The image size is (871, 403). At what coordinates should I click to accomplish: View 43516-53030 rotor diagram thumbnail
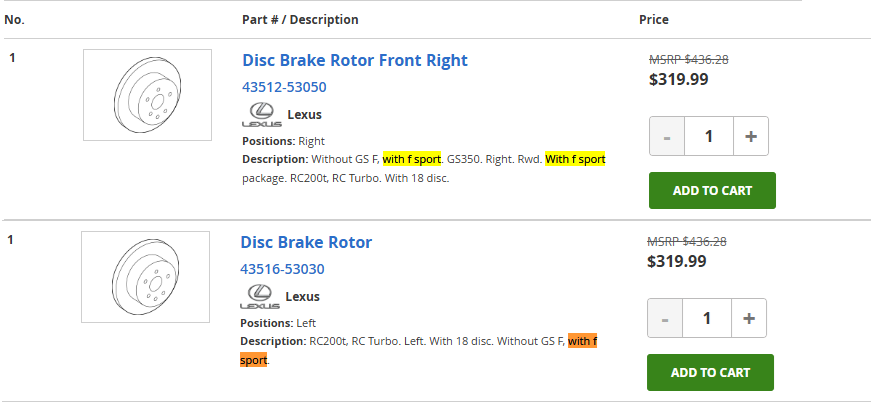click(x=145, y=277)
